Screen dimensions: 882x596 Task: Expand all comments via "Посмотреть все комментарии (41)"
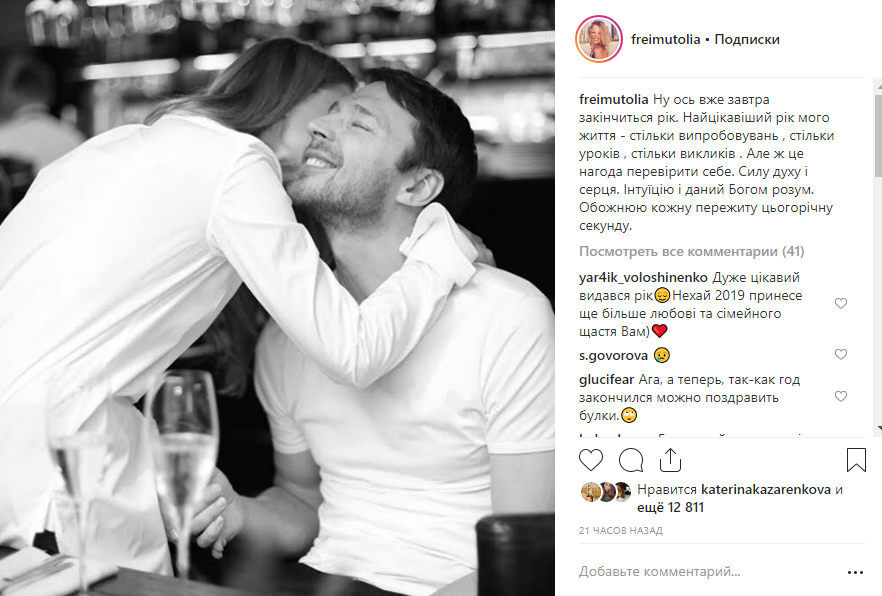(x=677, y=252)
